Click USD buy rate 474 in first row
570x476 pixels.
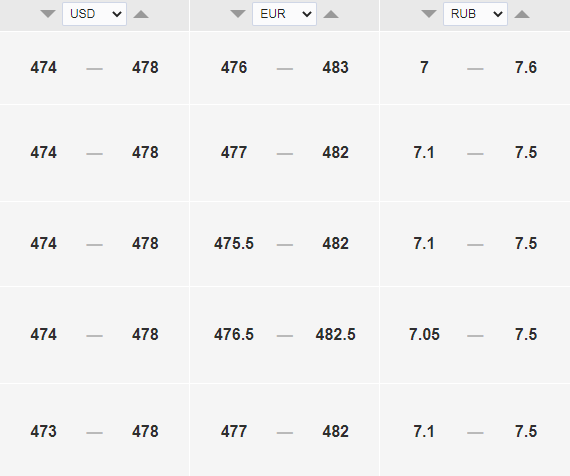(44, 68)
